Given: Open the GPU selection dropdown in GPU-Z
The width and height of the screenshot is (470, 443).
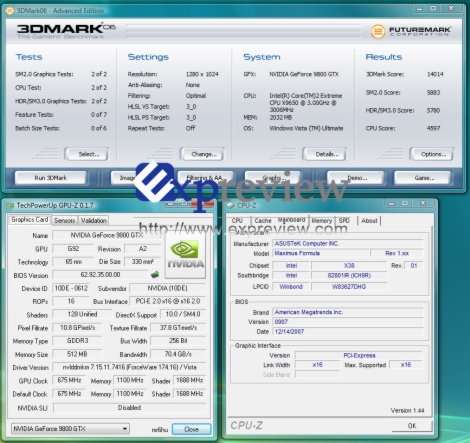Looking at the screenshot, I should (x=70, y=429).
